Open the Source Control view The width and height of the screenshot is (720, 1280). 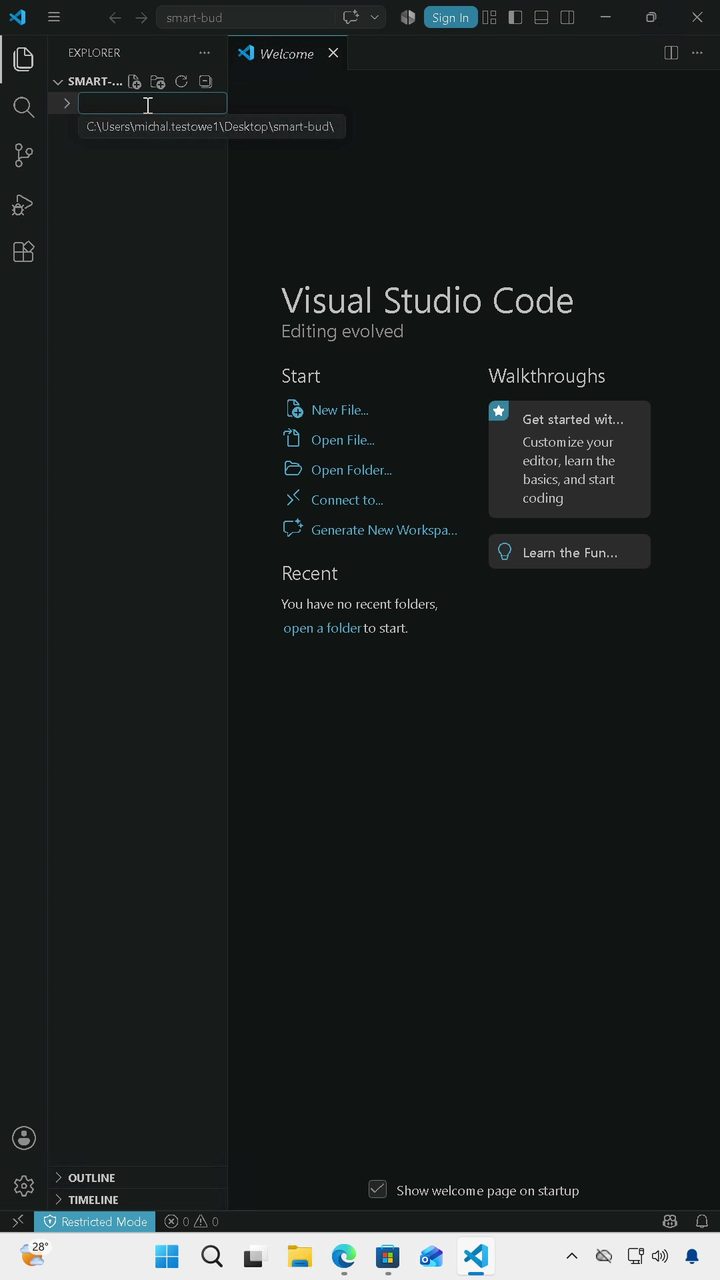click(x=23, y=155)
